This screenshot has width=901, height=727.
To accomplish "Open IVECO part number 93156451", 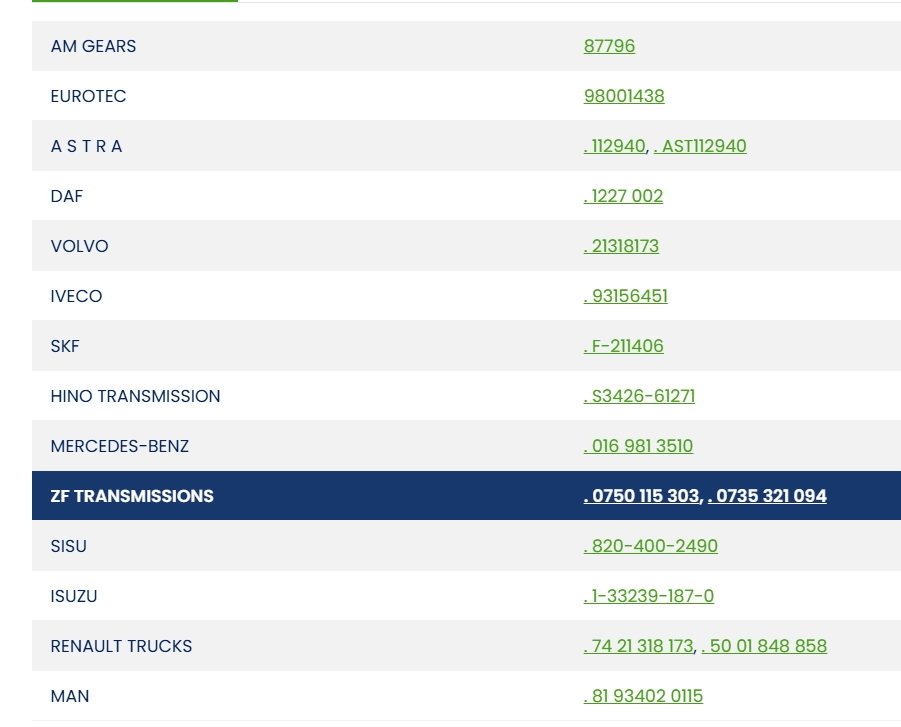I will (626, 296).
